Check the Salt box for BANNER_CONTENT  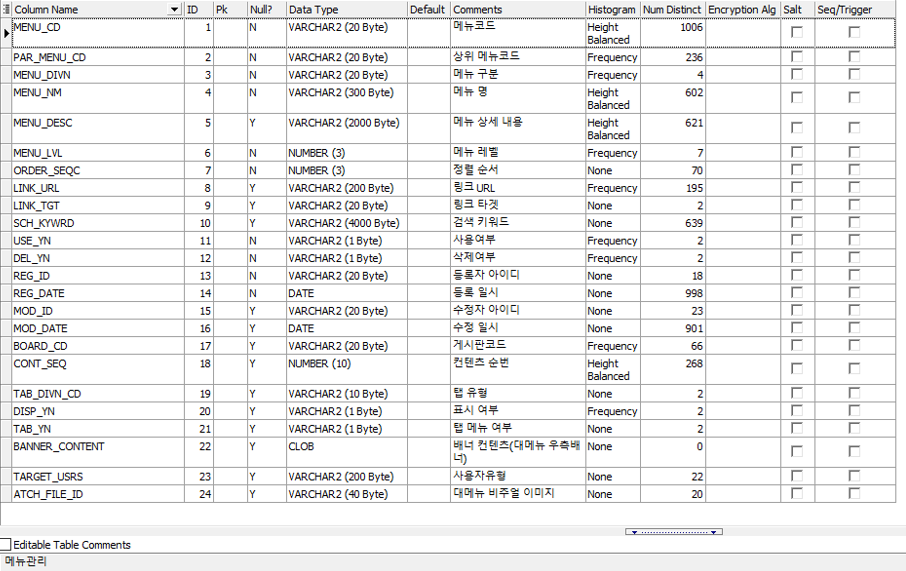tap(797, 451)
